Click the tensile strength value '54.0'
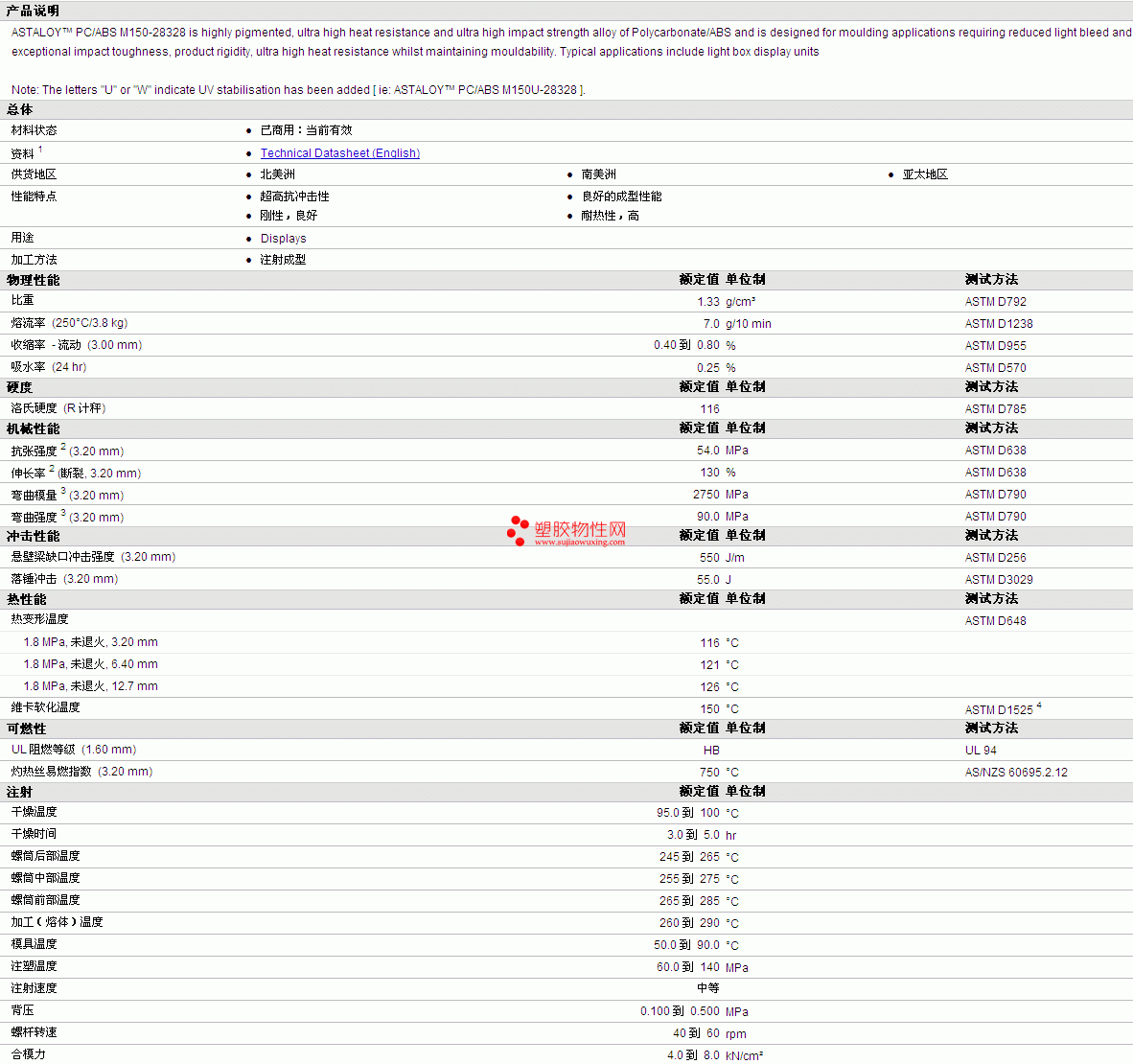The image size is (1133, 1064). click(x=708, y=451)
